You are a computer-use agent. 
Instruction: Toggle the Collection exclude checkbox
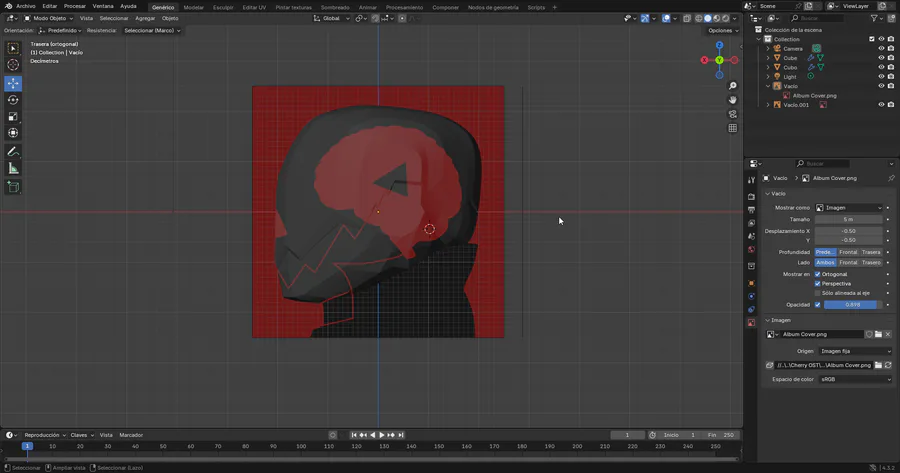coord(872,39)
